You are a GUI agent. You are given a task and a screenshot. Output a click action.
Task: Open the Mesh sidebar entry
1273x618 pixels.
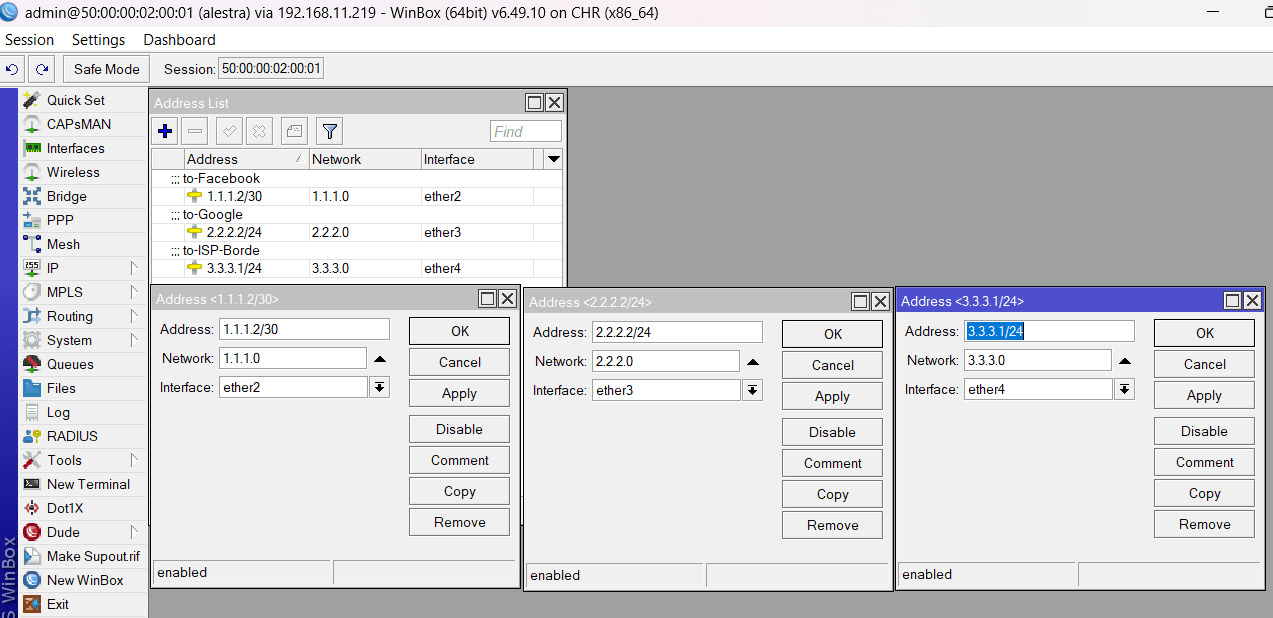63,244
